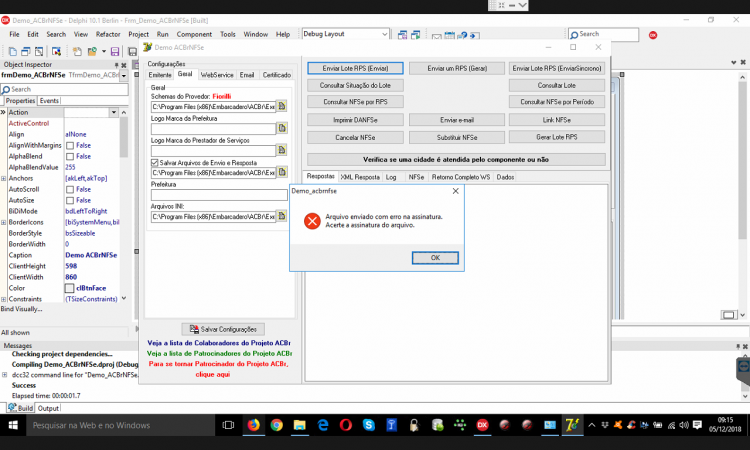The image size is (750, 450).
Task: Open frmDemo_ACBrNFSe component selector dropdown
Action: [x=124, y=76]
